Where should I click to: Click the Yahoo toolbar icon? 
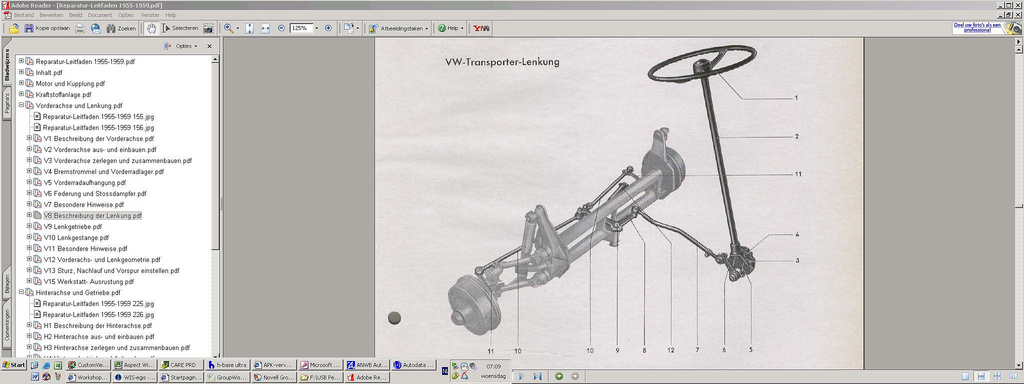click(x=482, y=28)
